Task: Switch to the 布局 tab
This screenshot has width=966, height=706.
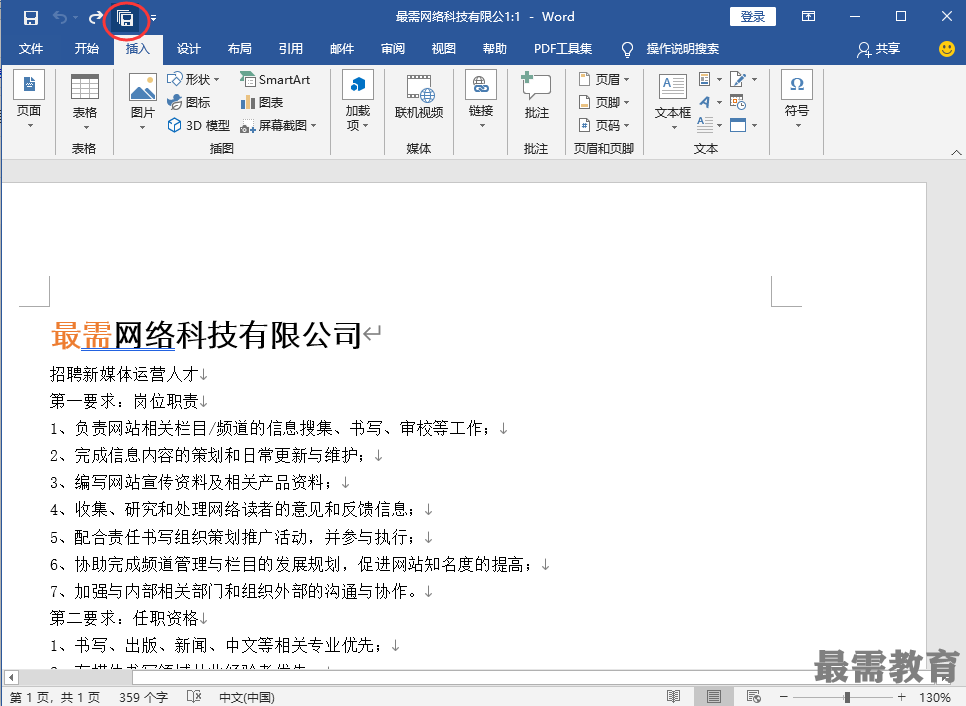Action: click(240, 49)
